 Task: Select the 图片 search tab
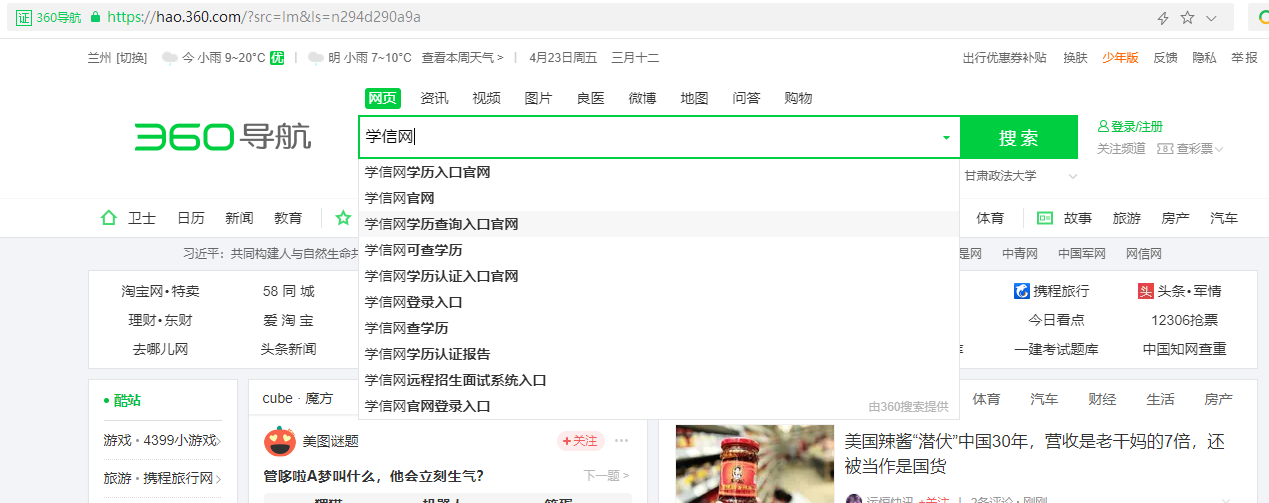(538, 98)
